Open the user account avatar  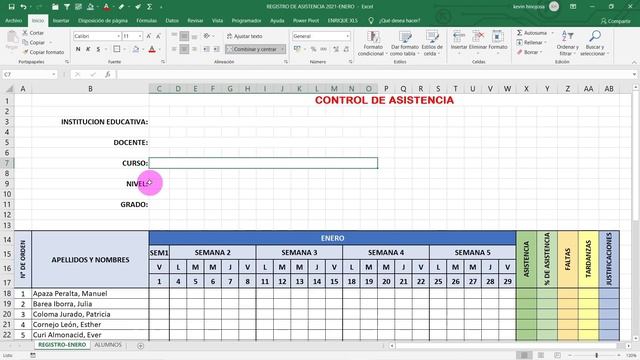(x=554, y=7)
